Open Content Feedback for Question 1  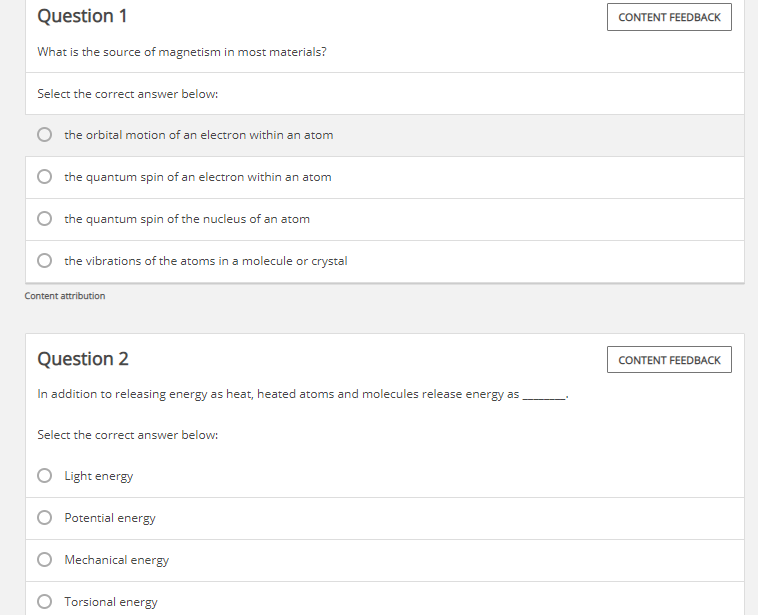click(x=669, y=17)
